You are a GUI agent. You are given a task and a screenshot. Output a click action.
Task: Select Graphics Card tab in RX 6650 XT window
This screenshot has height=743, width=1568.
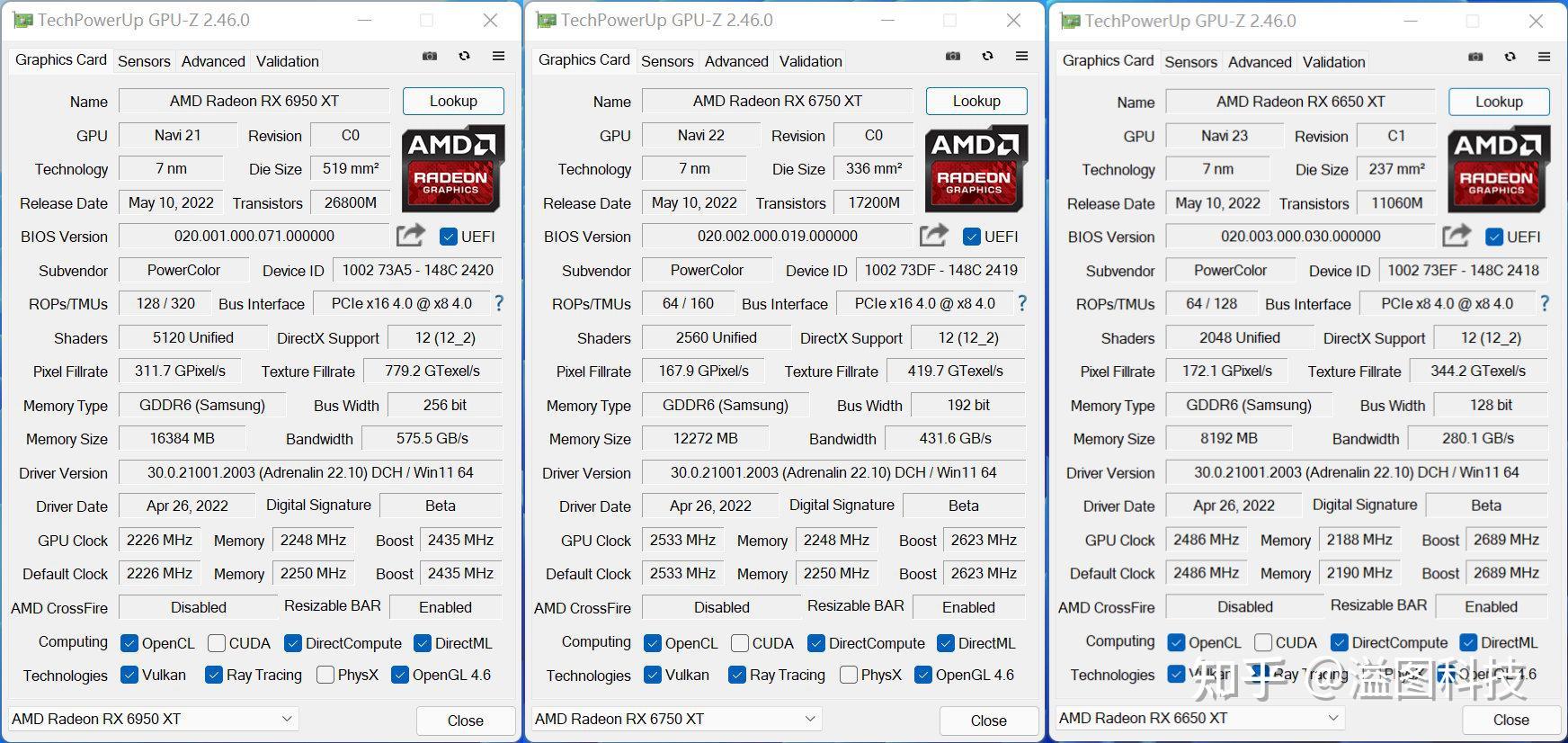[x=1108, y=60]
